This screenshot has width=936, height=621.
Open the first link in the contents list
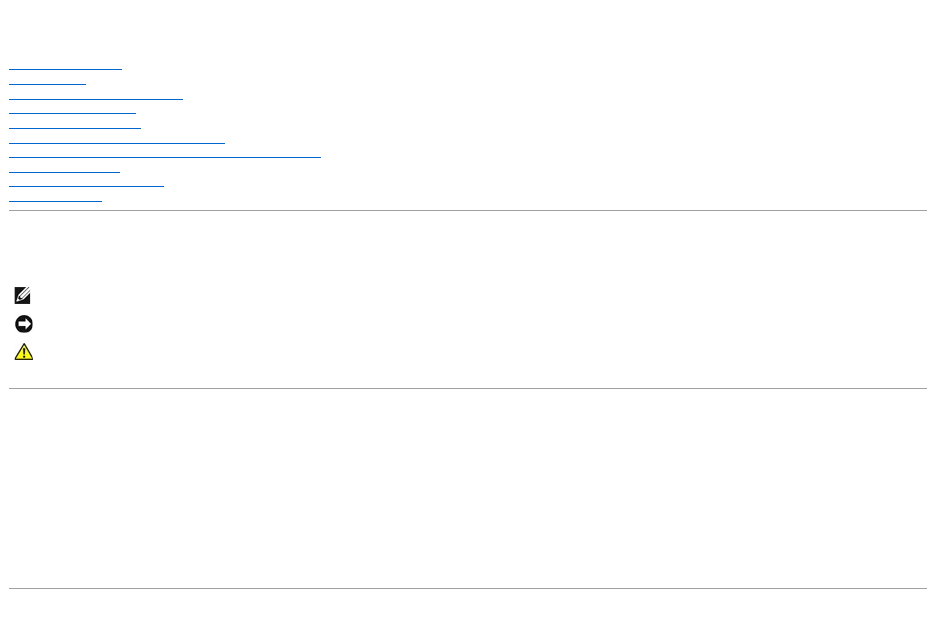pos(65,68)
